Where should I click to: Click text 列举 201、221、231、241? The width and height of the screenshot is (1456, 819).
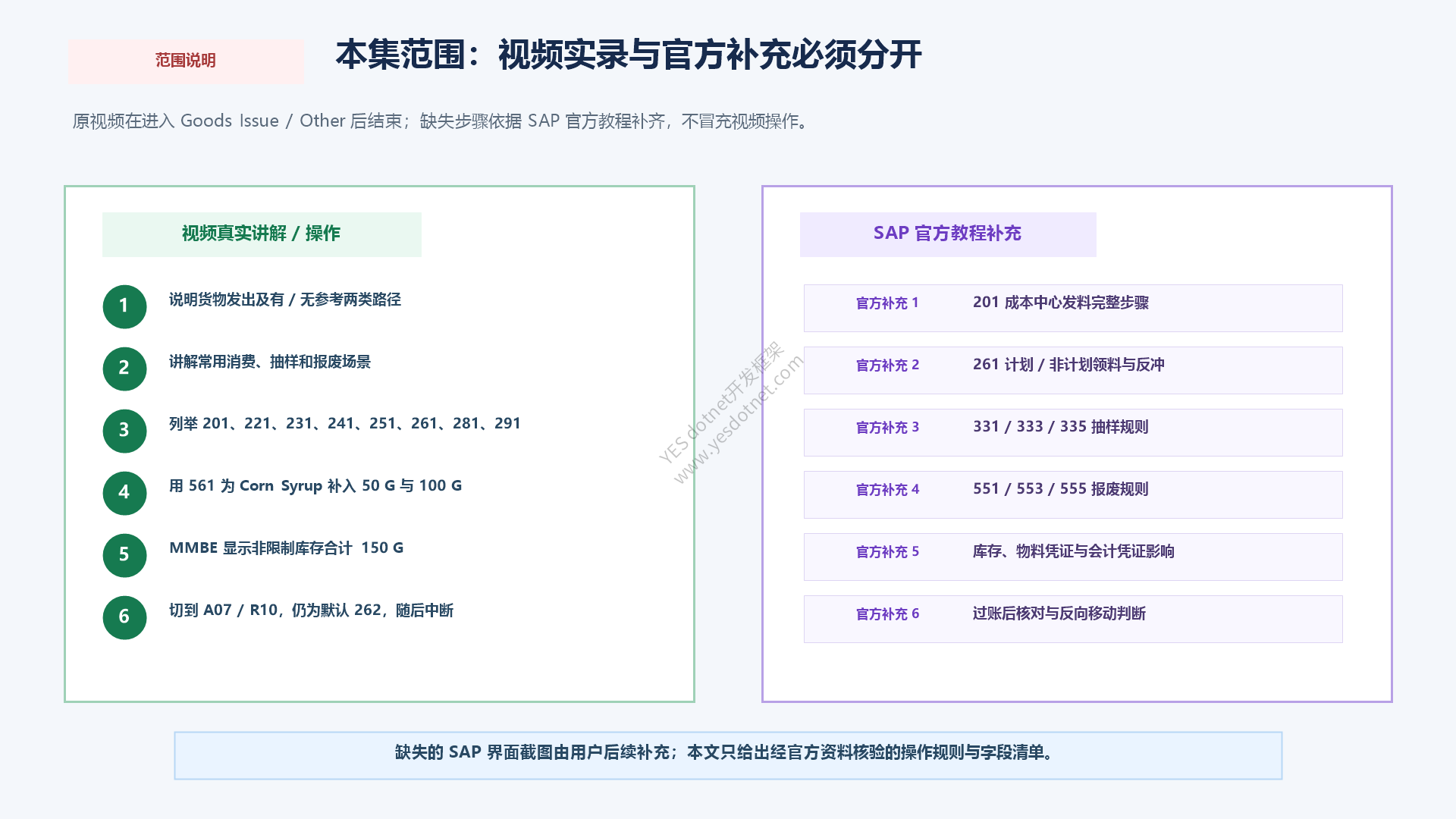coord(345,424)
